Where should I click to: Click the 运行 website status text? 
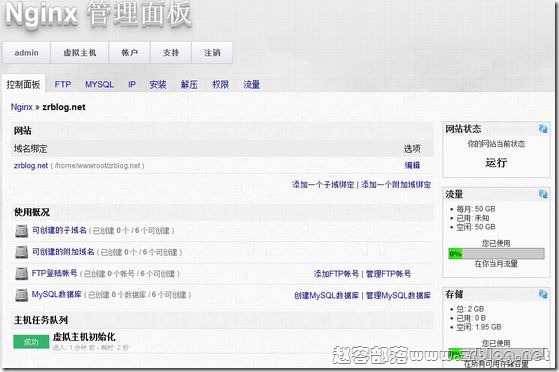click(496, 163)
